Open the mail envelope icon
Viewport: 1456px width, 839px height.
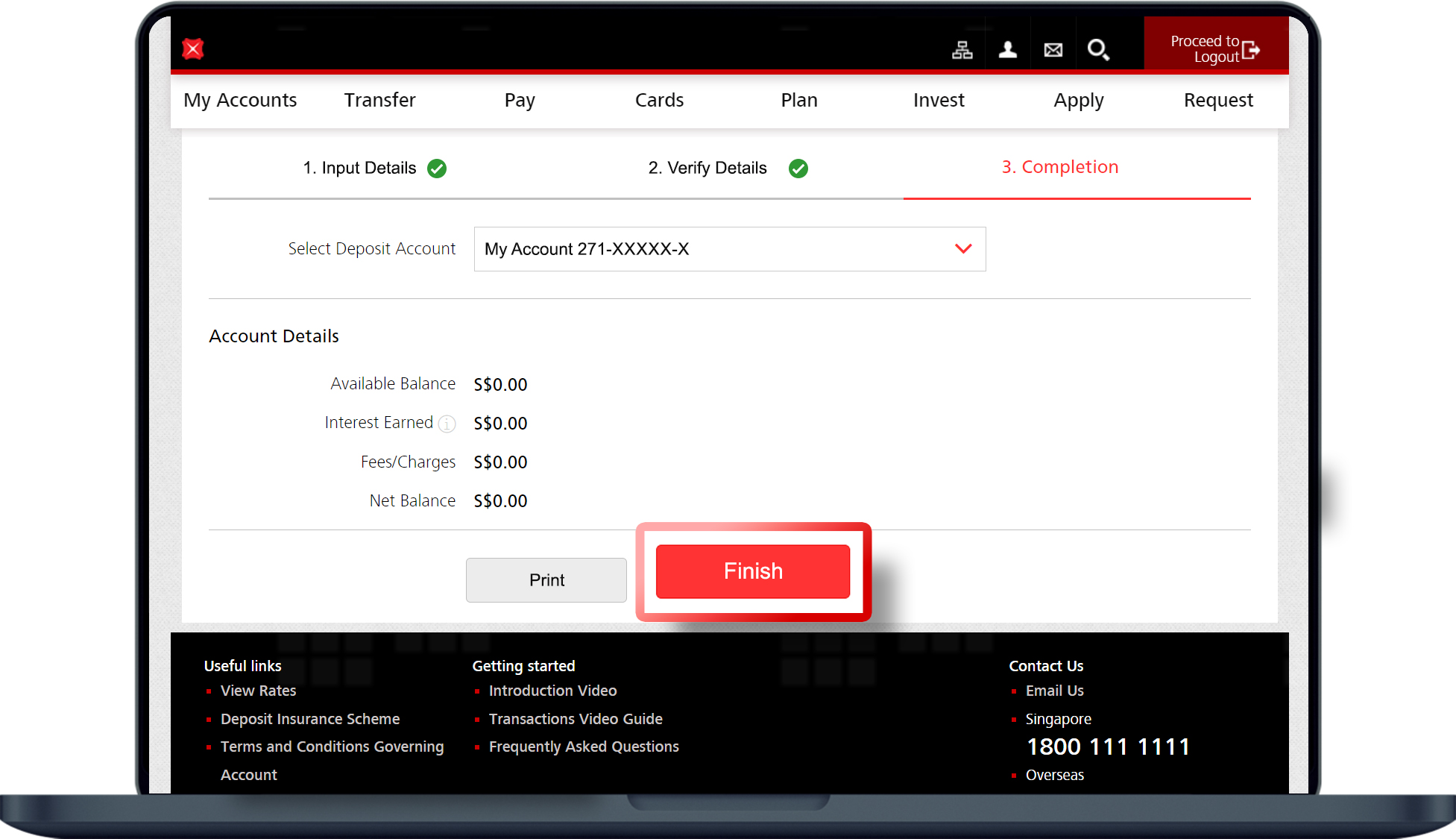pyautogui.click(x=1053, y=50)
